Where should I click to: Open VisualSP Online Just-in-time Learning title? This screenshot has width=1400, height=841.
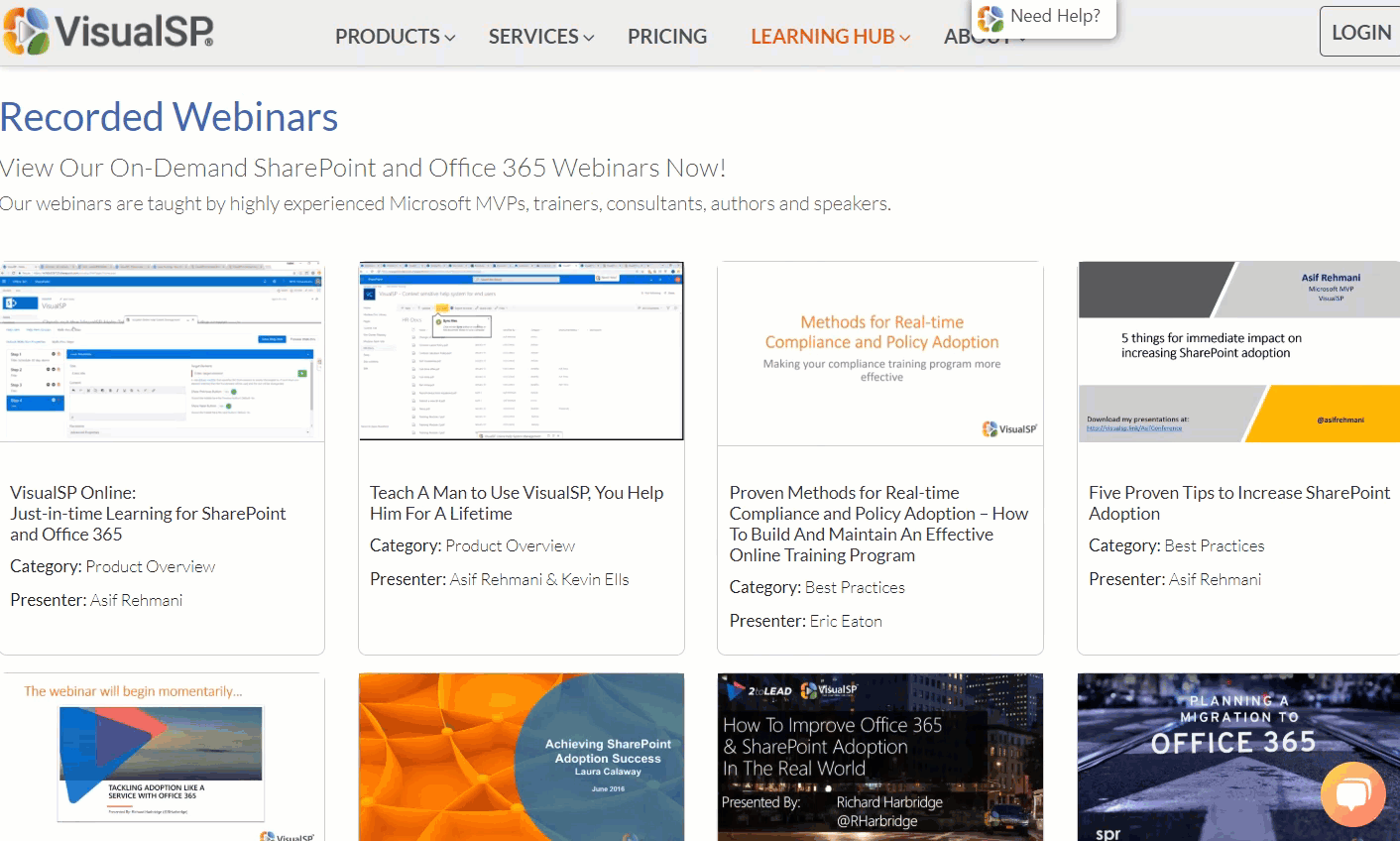148,514
